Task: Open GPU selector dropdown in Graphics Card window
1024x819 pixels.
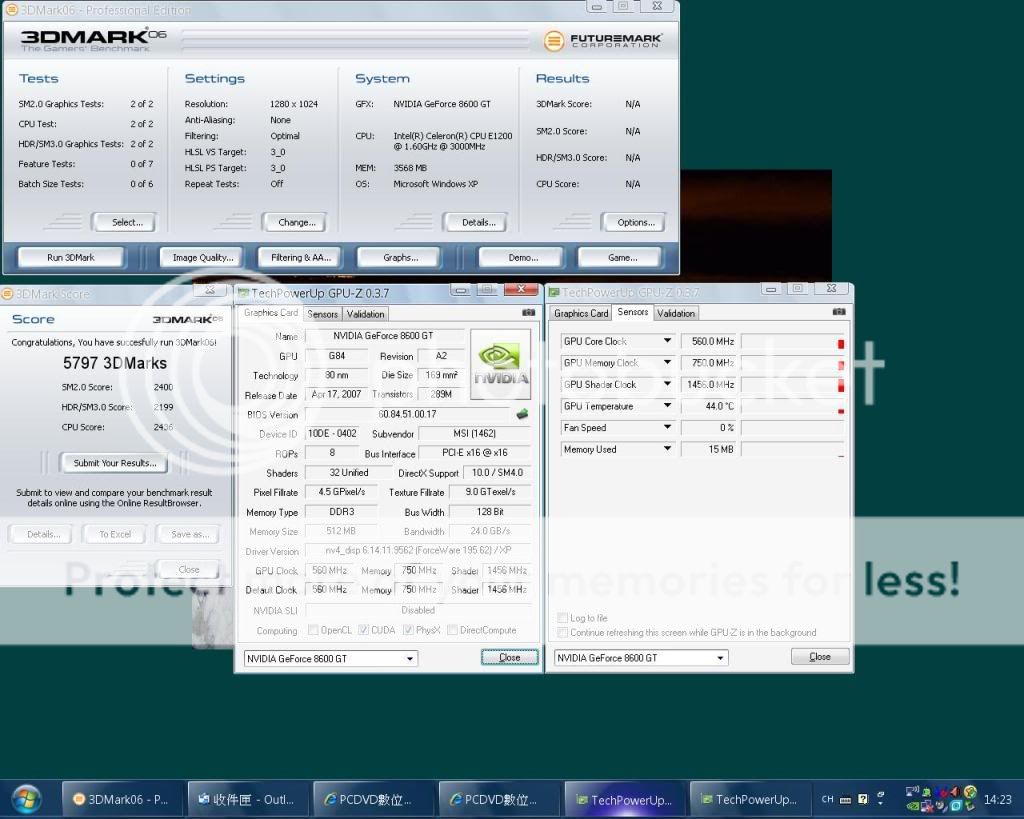Action: pos(410,658)
